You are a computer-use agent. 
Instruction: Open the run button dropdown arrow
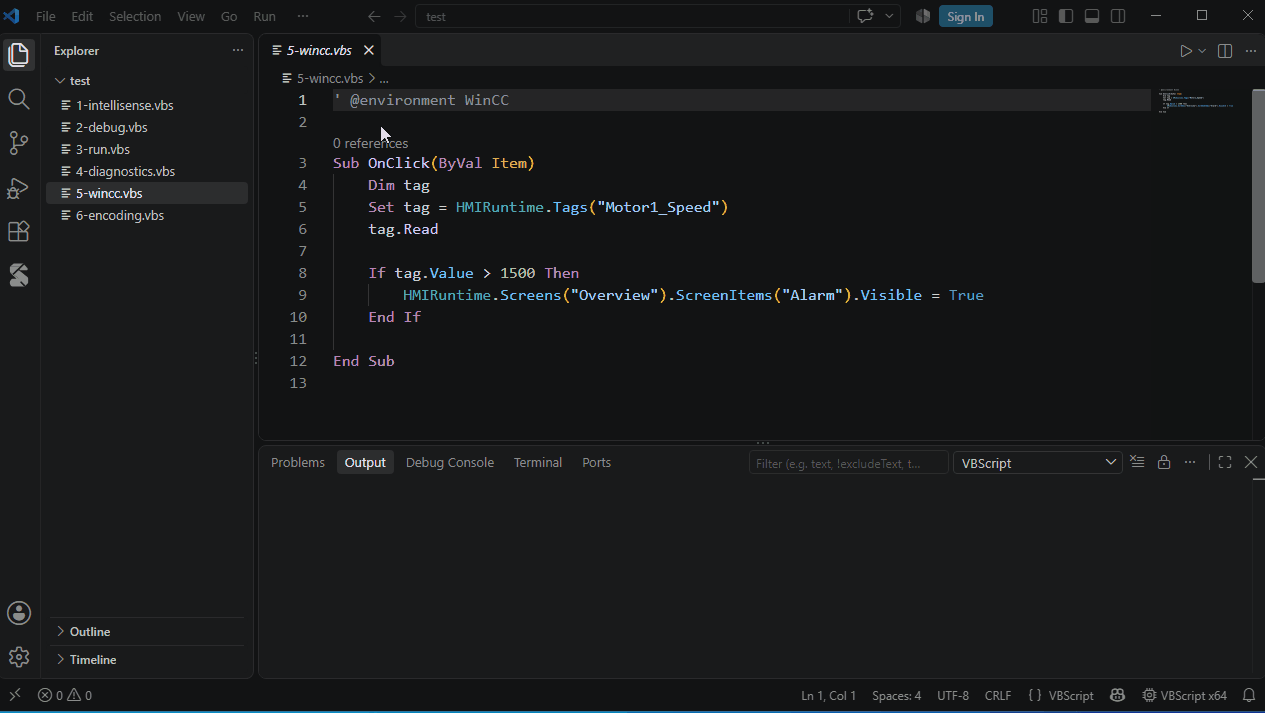[x=1202, y=51]
